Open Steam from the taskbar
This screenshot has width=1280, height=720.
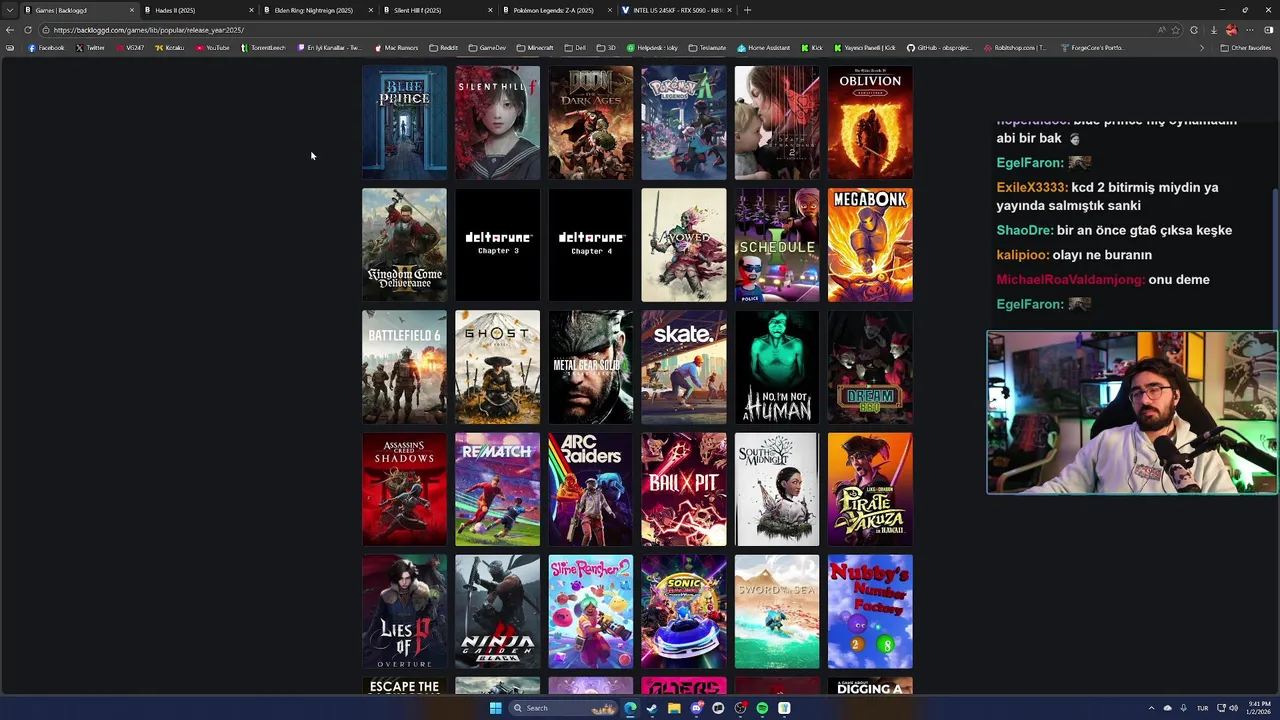point(652,708)
